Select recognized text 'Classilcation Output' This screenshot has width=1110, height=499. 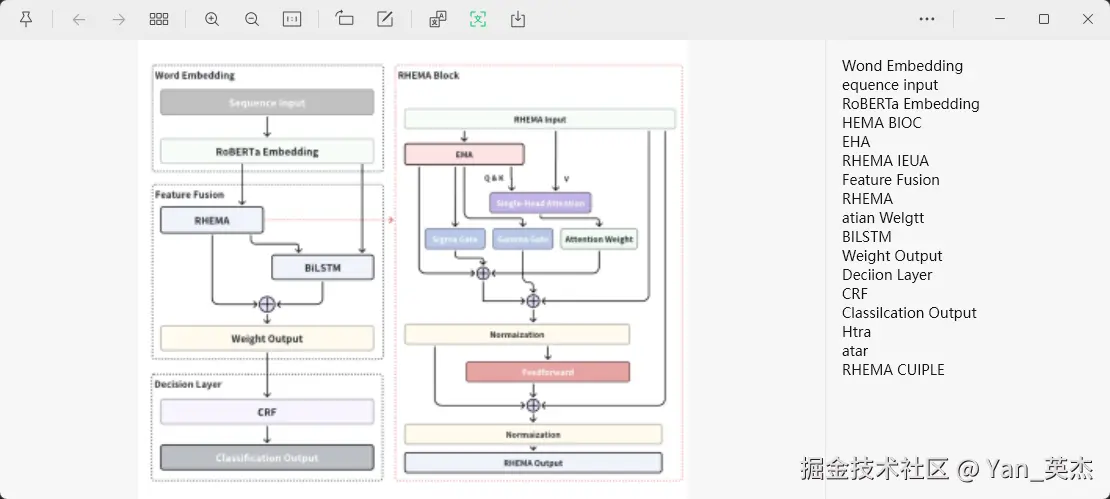point(909,313)
